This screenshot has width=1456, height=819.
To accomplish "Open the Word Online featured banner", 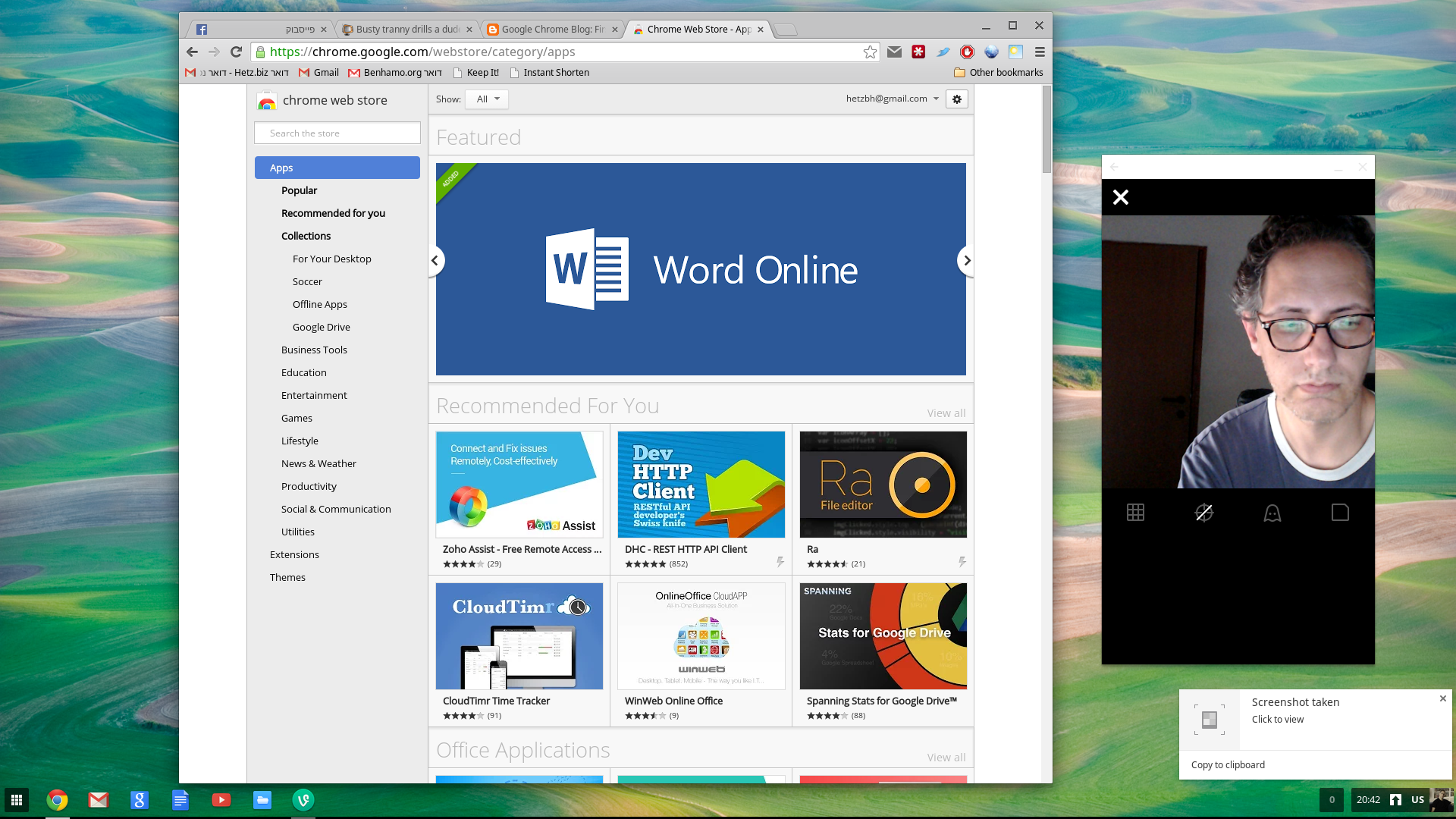I will (x=701, y=269).
